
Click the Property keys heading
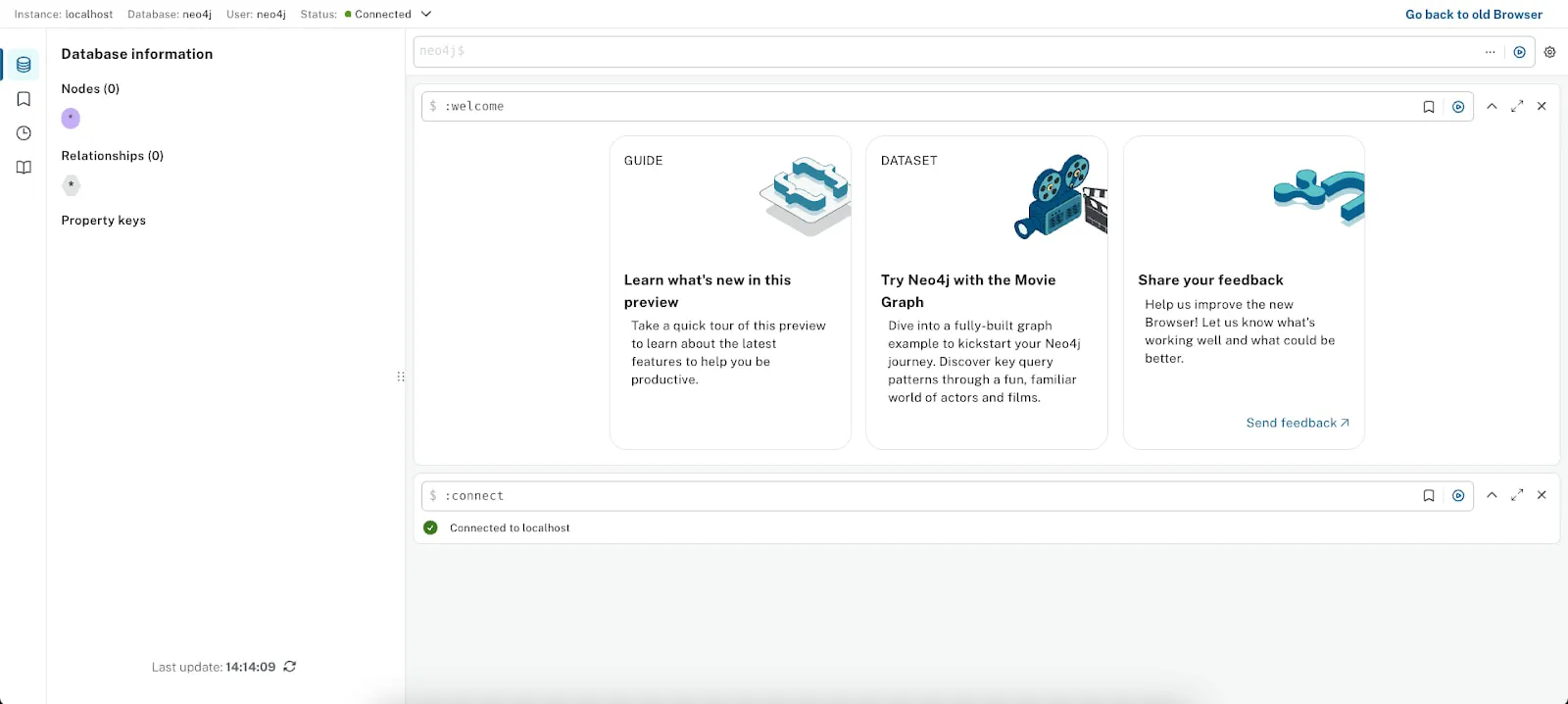coord(104,221)
